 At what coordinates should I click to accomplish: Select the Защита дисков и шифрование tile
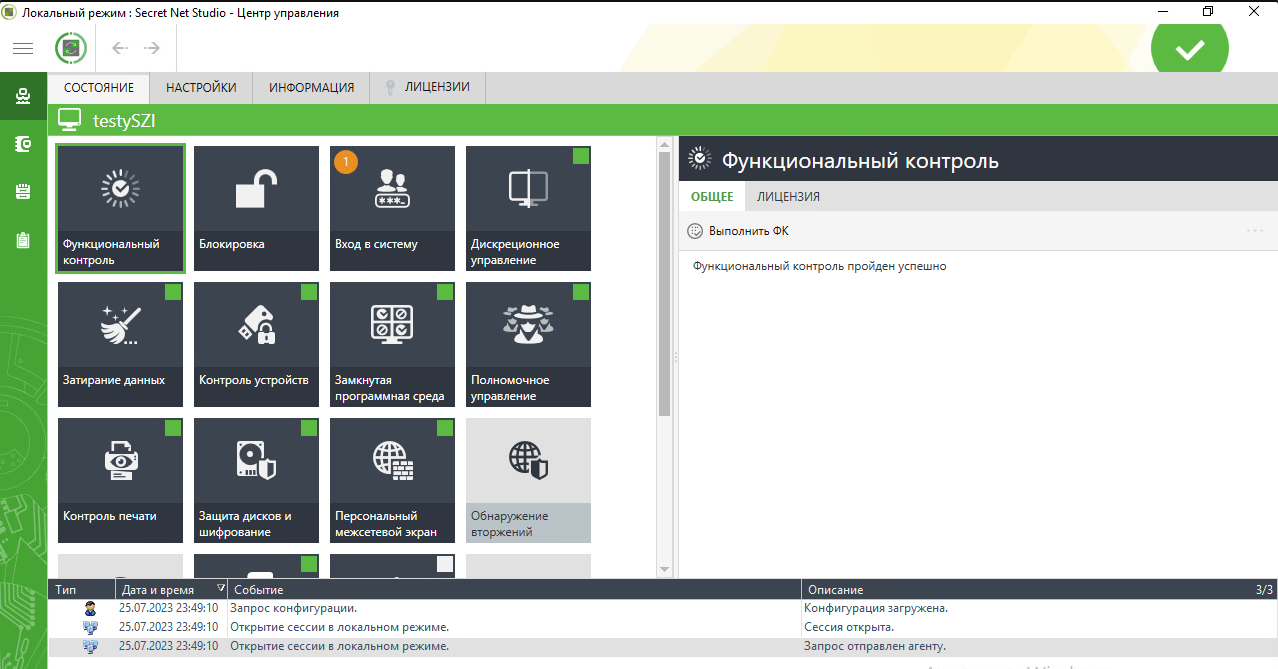(x=256, y=481)
